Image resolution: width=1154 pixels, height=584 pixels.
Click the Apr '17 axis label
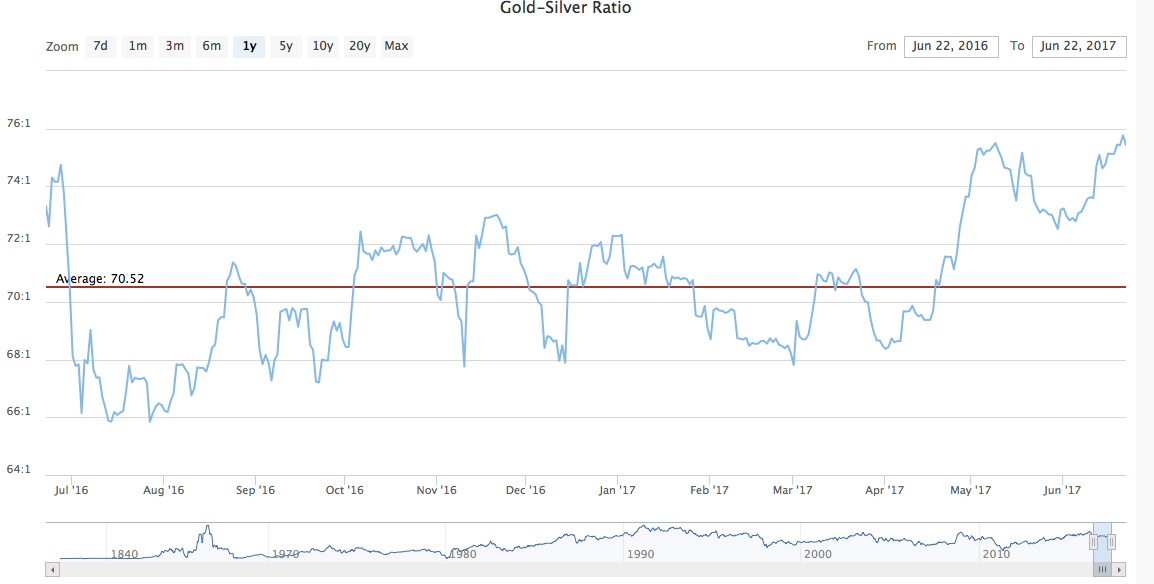(x=884, y=490)
